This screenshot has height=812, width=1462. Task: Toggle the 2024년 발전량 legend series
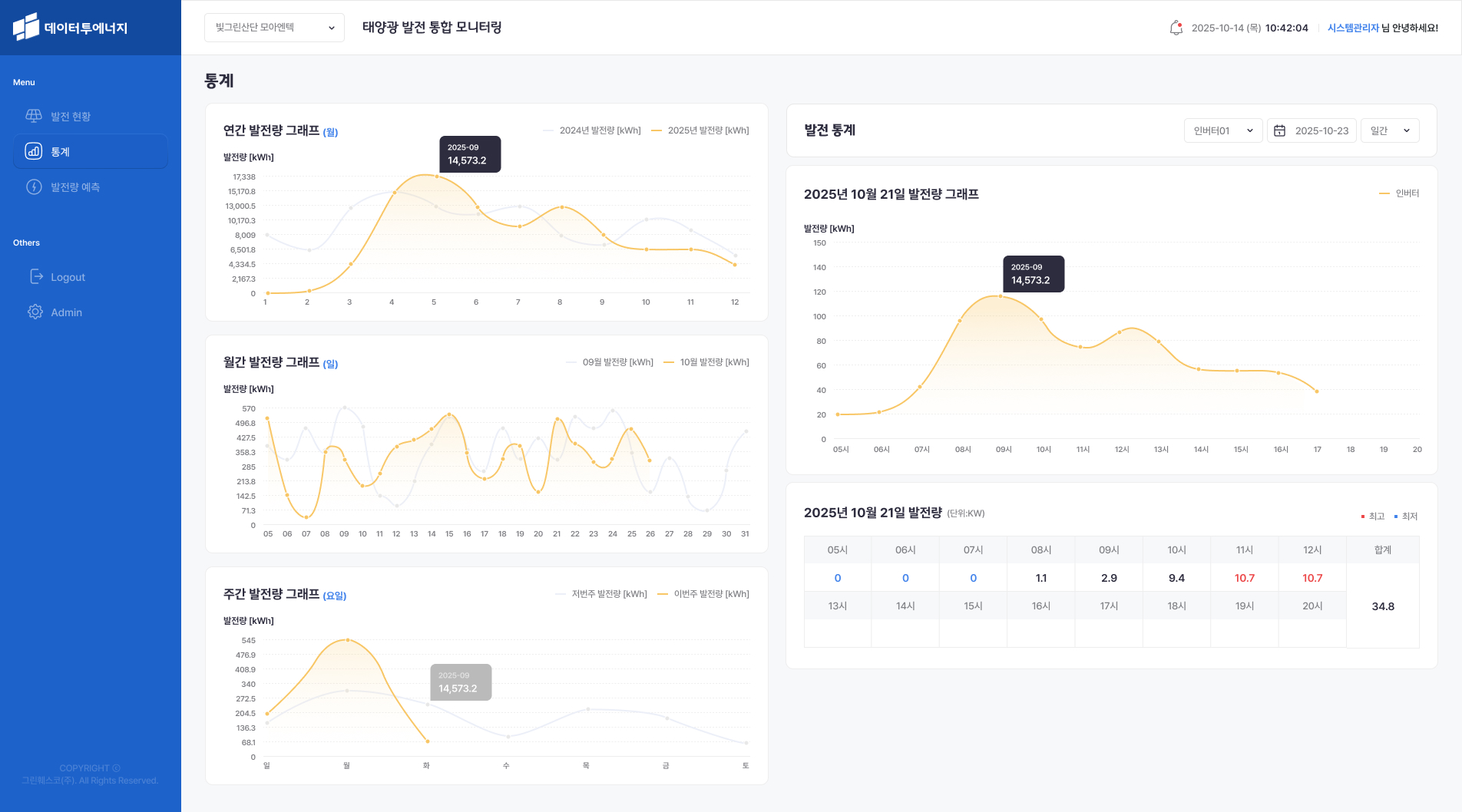pyautogui.click(x=592, y=130)
